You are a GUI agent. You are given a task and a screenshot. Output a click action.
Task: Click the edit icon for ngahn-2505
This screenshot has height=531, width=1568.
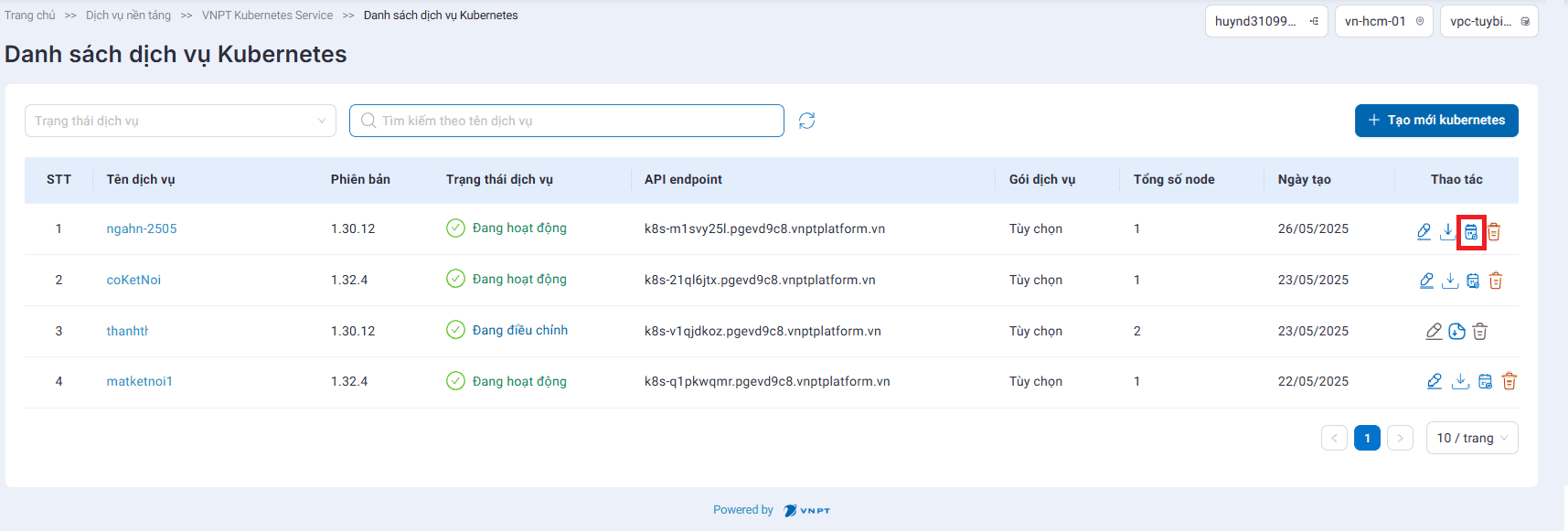[x=1424, y=231]
